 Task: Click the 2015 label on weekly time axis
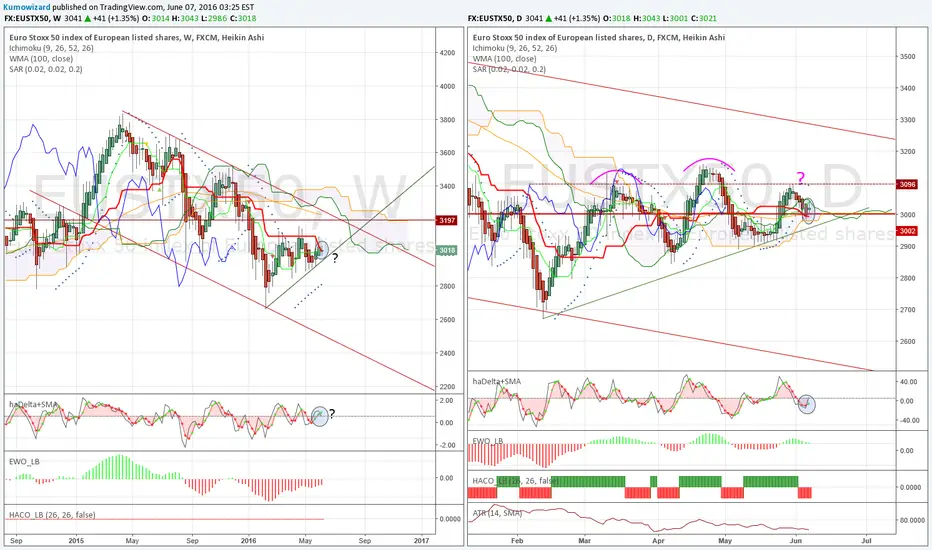pyautogui.click(x=76, y=540)
